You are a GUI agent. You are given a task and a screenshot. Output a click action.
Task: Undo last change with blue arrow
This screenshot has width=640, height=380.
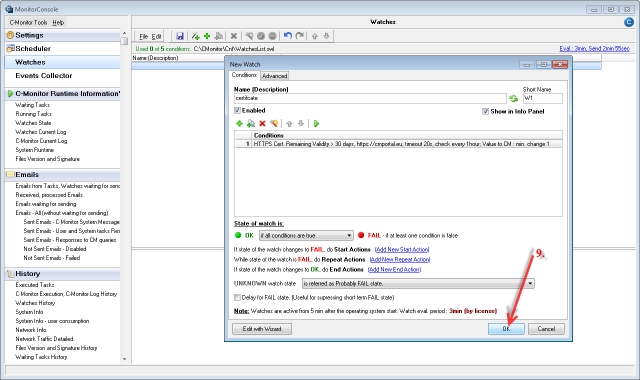(288, 36)
